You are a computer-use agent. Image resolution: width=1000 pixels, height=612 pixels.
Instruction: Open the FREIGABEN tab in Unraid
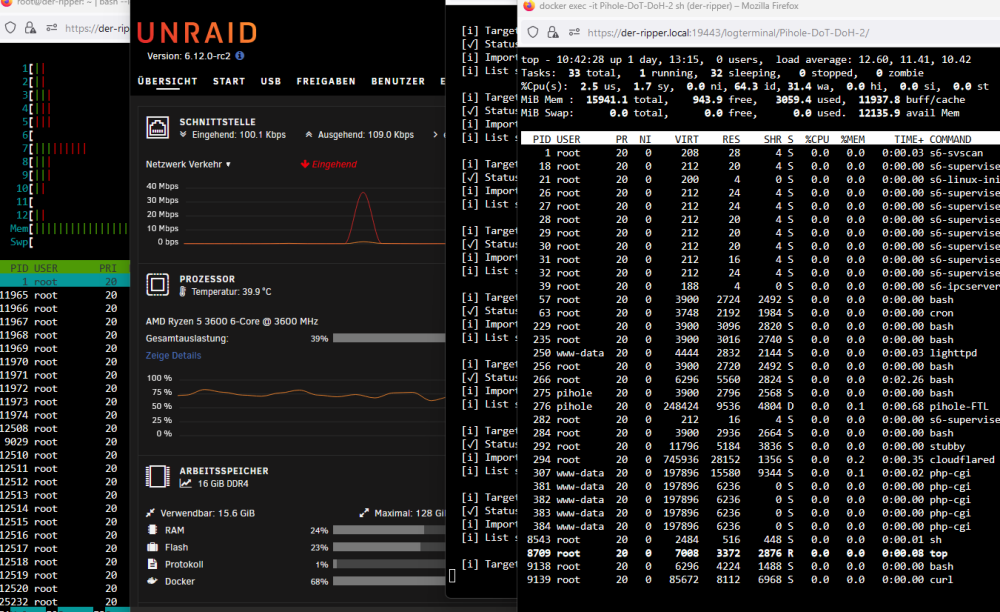point(326,81)
